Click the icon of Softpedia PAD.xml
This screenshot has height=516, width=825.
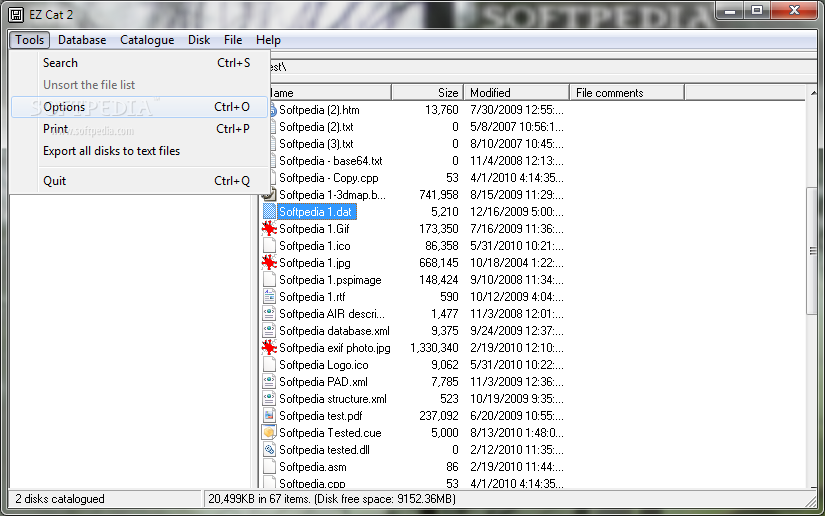[269, 382]
